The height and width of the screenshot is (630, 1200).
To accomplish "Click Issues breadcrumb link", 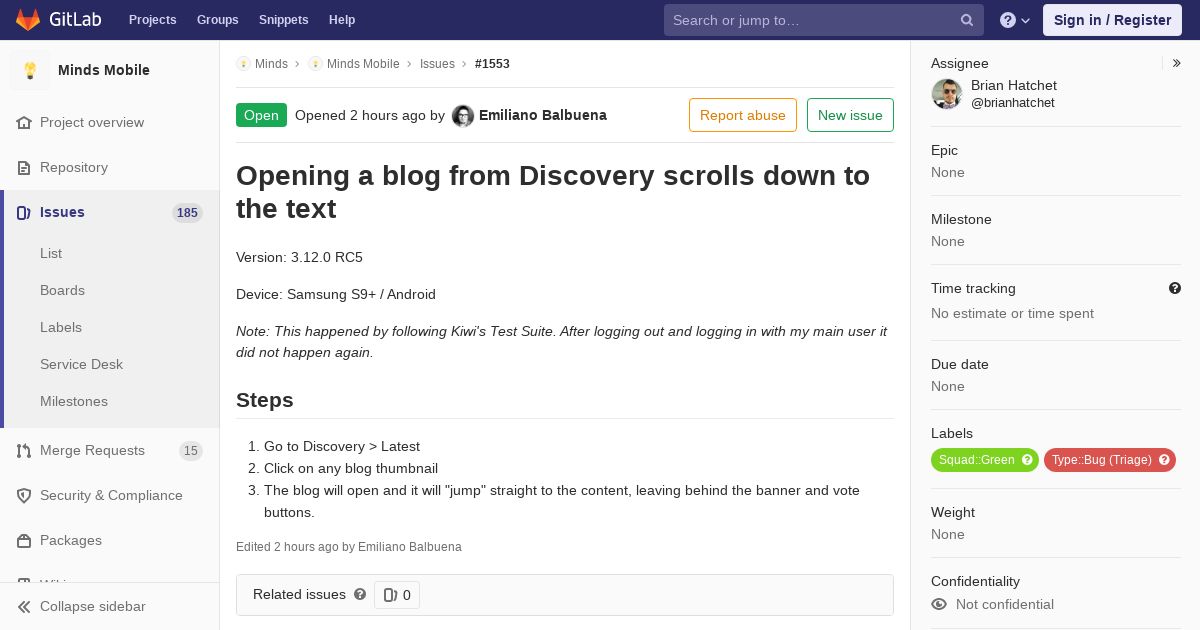I will click(x=437, y=63).
